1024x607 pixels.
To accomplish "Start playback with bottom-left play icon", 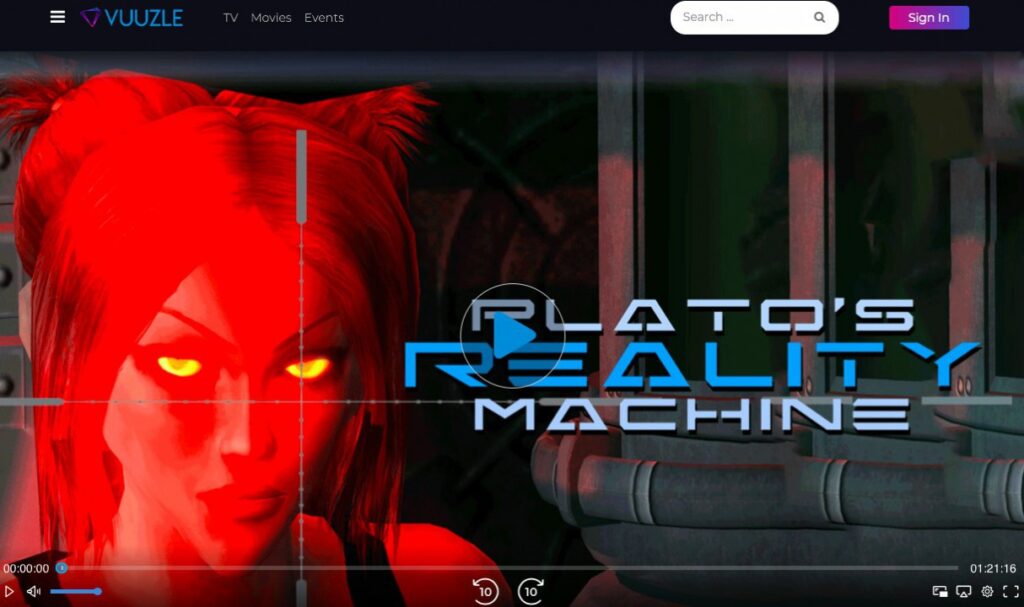I will [x=10, y=591].
